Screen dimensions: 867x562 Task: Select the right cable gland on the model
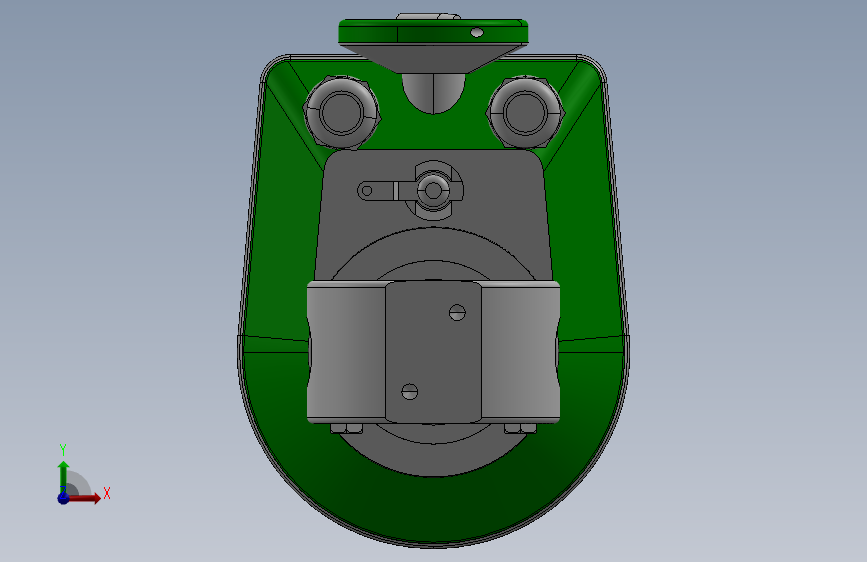tap(525, 112)
